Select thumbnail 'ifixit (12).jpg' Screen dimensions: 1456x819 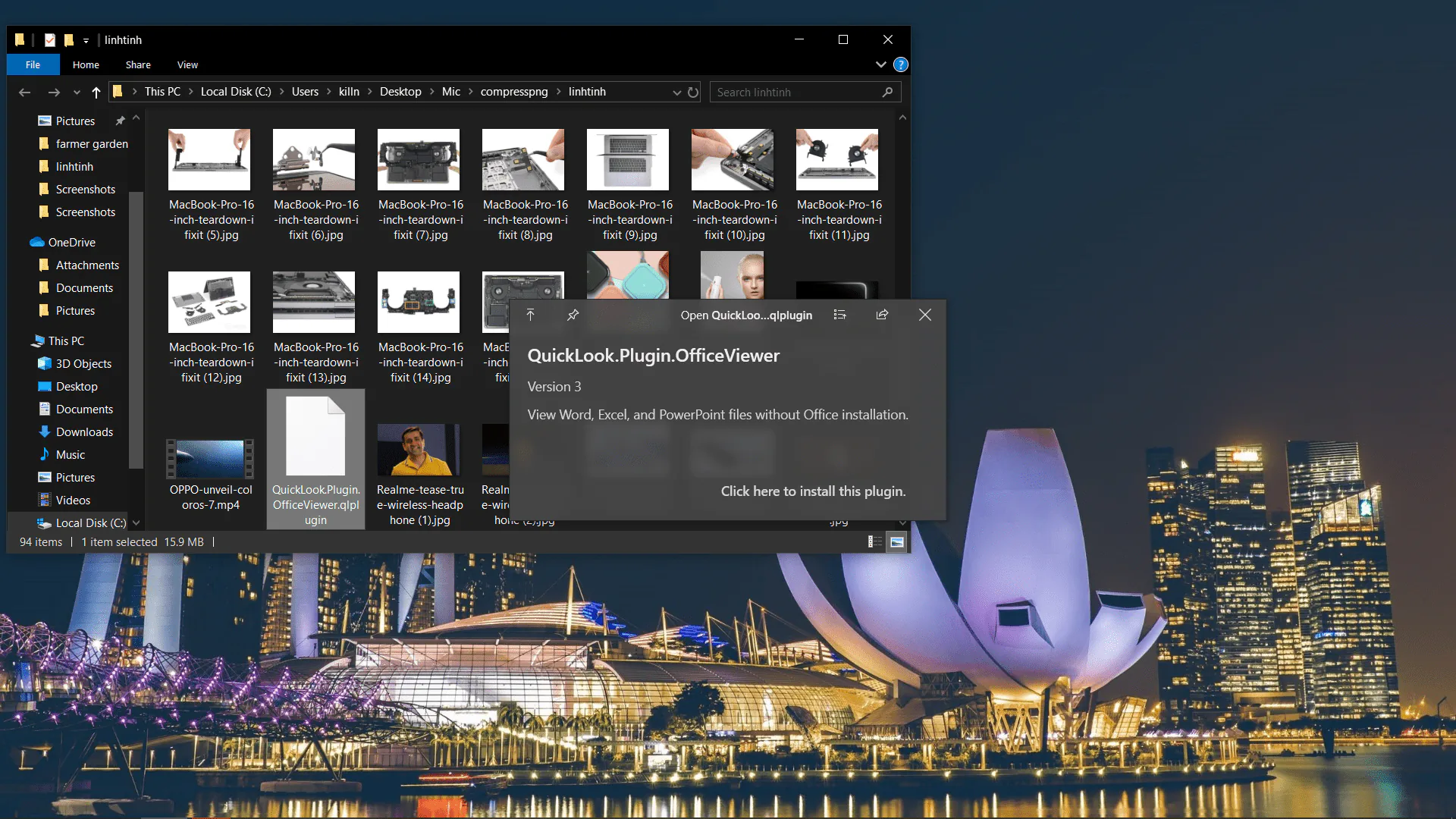pos(209,302)
